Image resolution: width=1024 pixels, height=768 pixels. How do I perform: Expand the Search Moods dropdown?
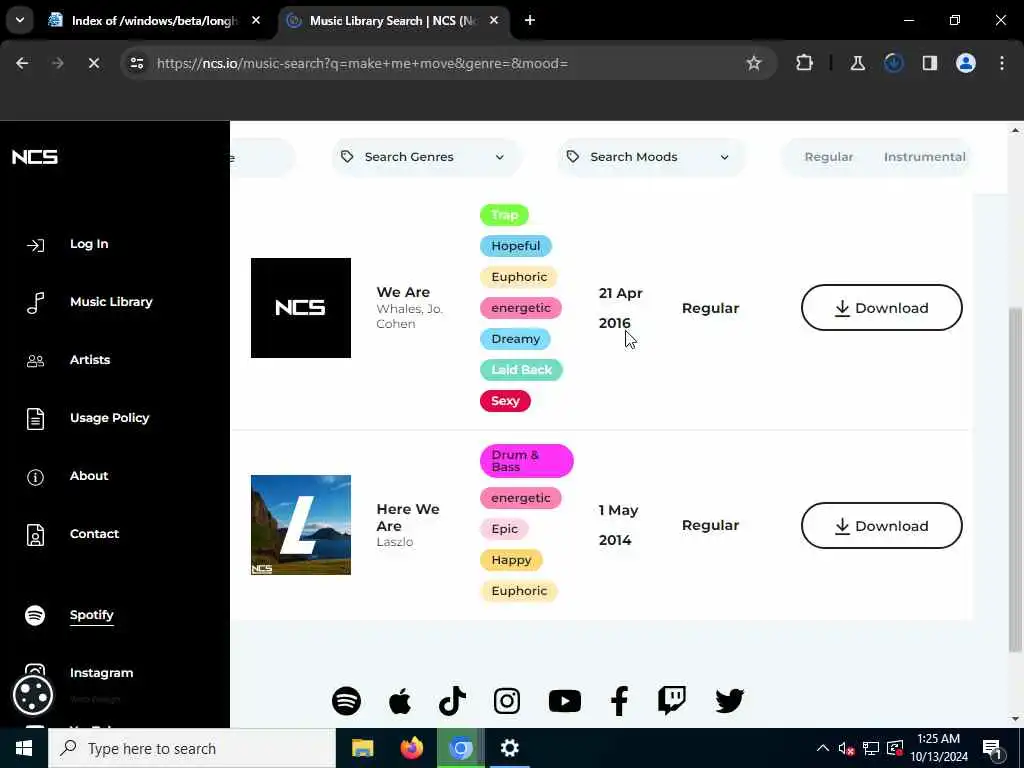[650, 157]
